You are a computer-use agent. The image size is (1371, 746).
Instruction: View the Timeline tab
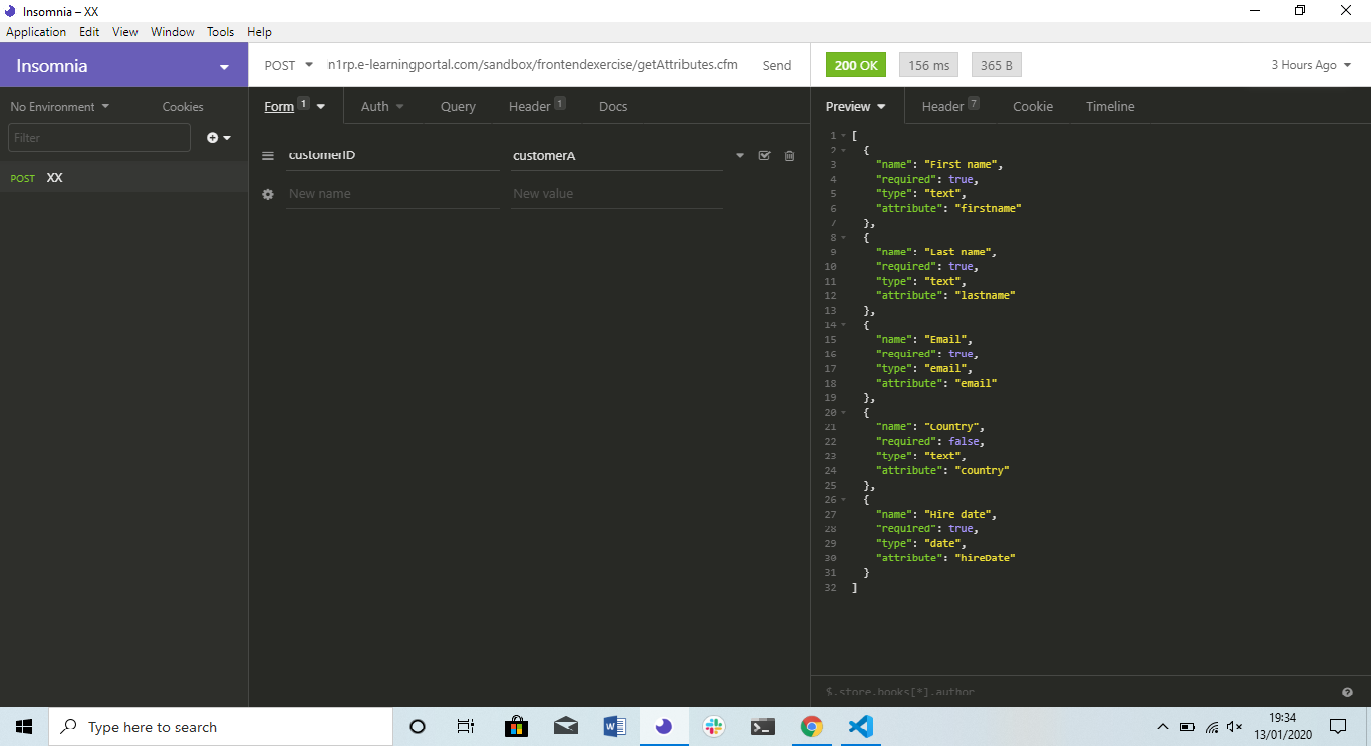(x=1110, y=106)
